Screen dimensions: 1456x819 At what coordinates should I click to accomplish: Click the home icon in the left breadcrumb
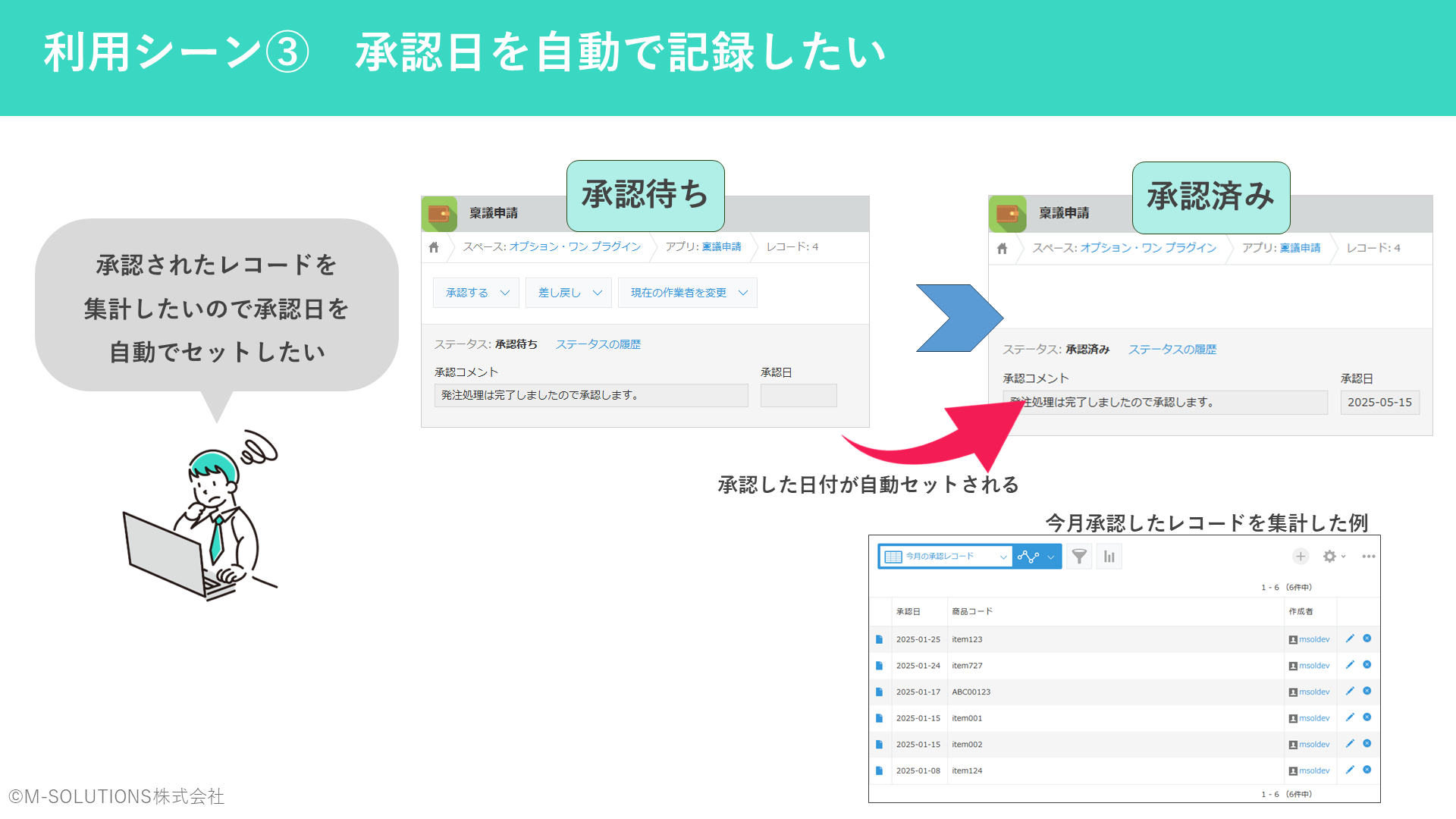point(434,247)
